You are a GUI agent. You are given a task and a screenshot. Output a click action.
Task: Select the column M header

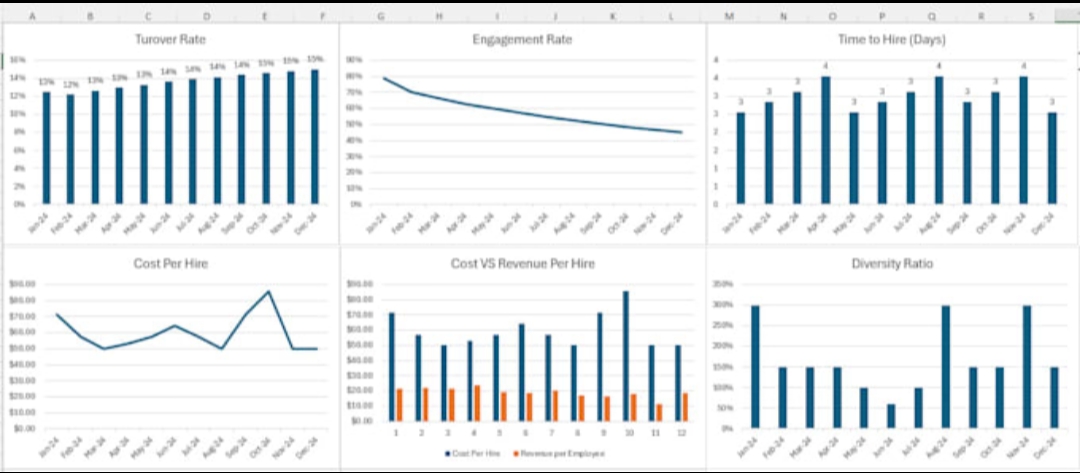[x=729, y=17]
